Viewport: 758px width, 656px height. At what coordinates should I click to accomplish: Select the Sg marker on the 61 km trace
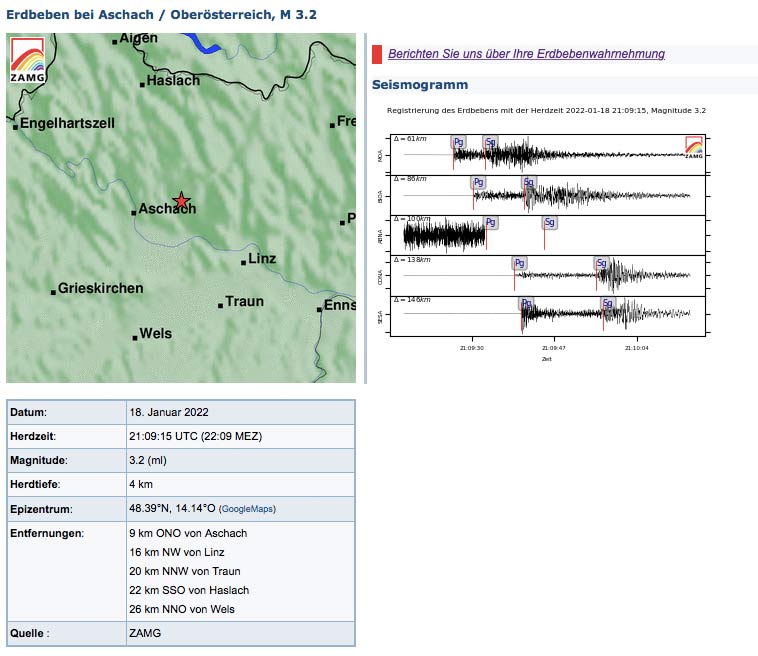(x=490, y=142)
